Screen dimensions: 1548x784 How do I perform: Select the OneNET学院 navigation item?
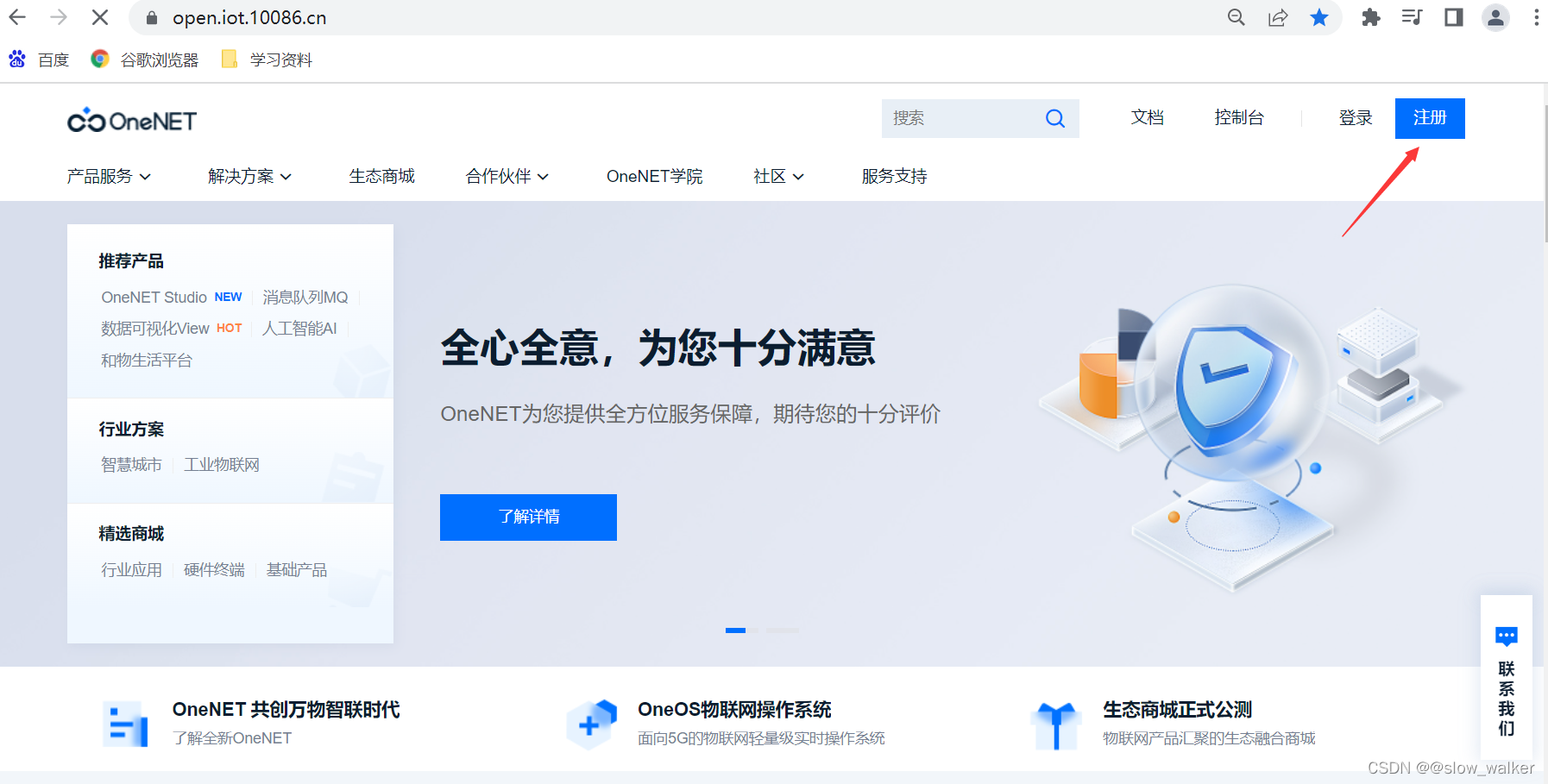(654, 176)
